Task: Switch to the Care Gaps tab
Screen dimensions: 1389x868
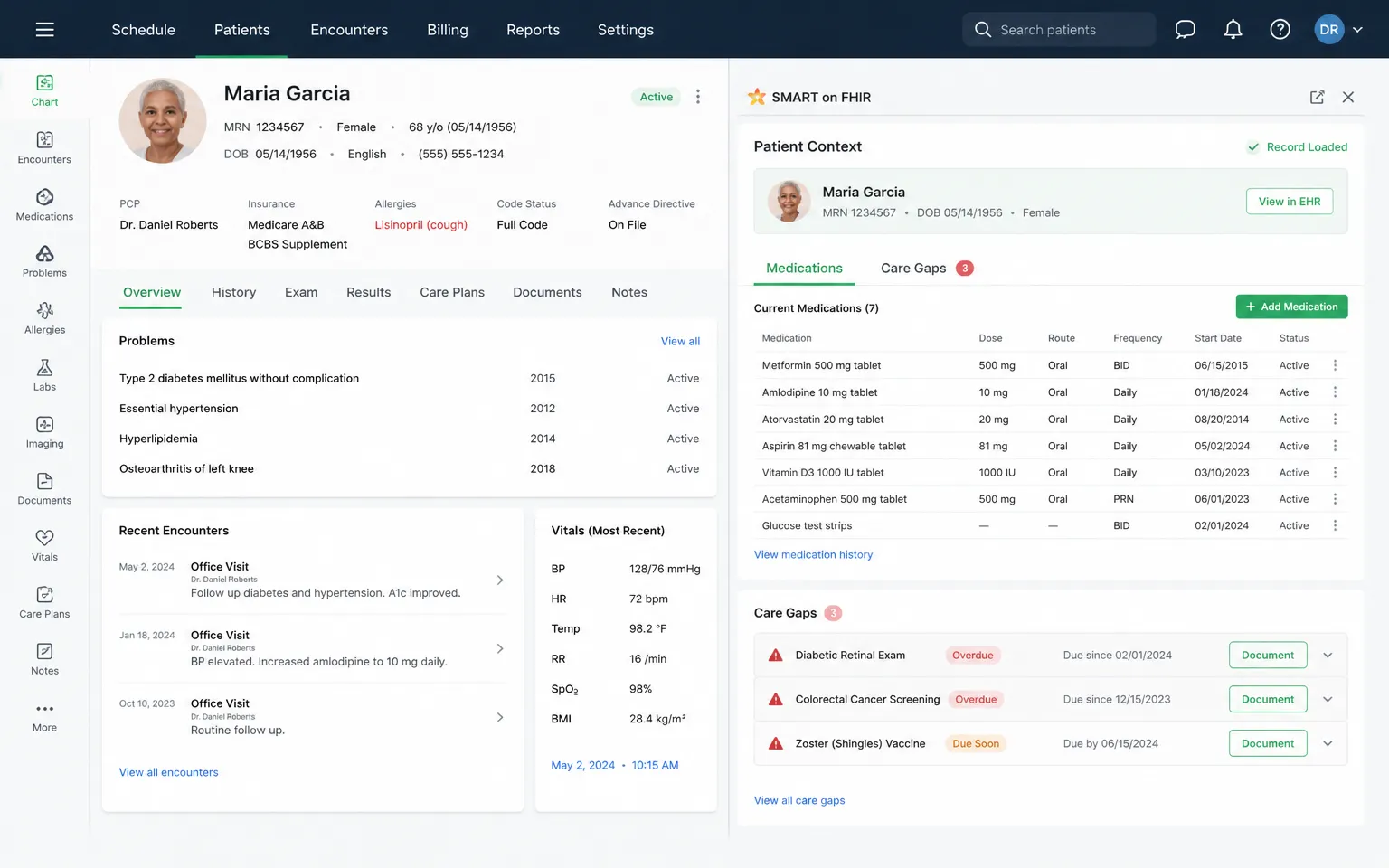Action: pyautogui.click(x=927, y=269)
